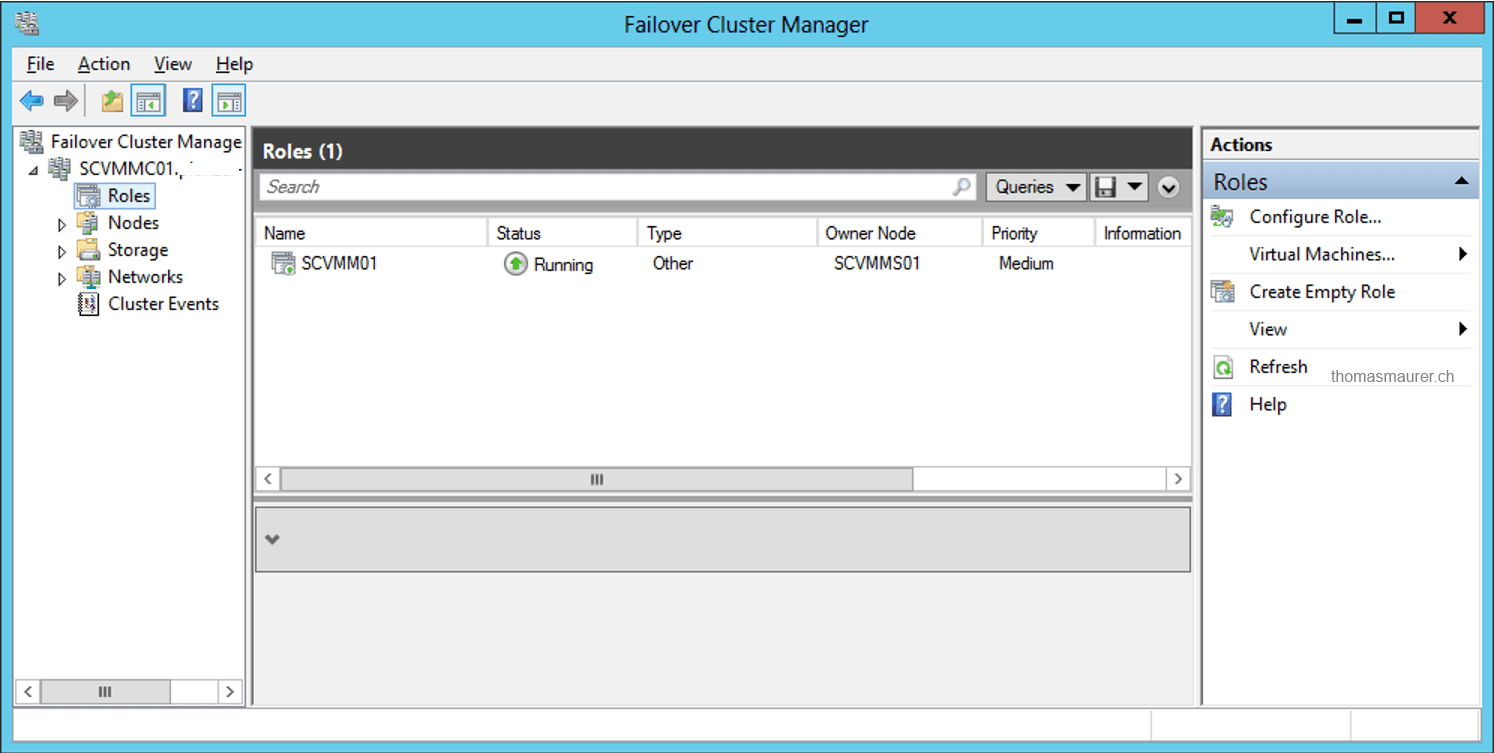
Task: Sort by the Information column header
Action: click(1143, 233)
